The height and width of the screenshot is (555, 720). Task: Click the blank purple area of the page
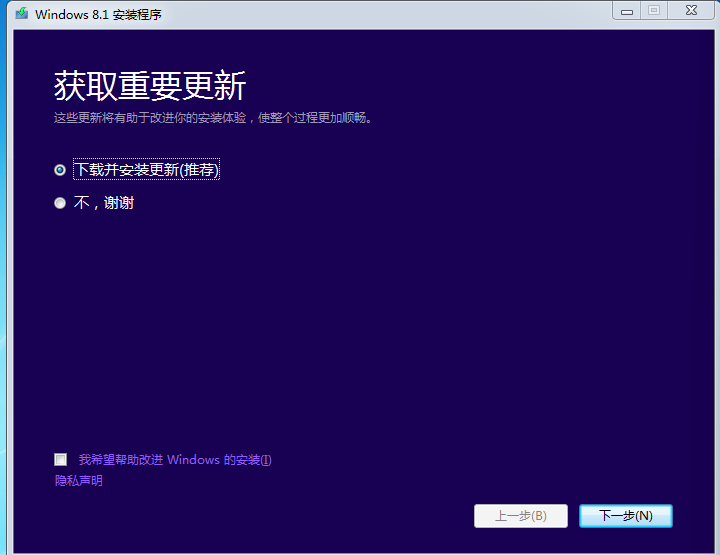[x=400, y=320]
